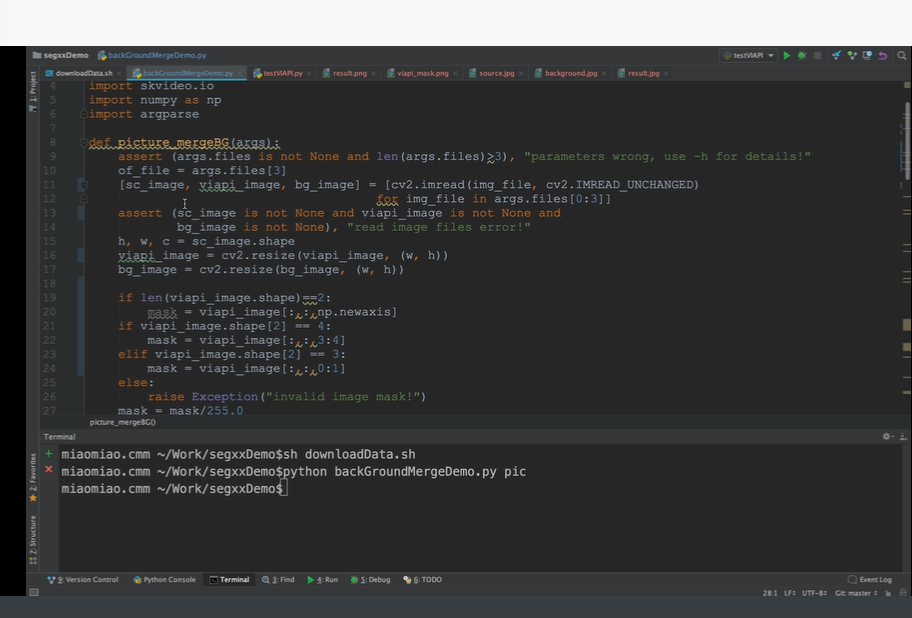Close the source.jpg tab
Viewport: 912px width, 618px height.
521,73
